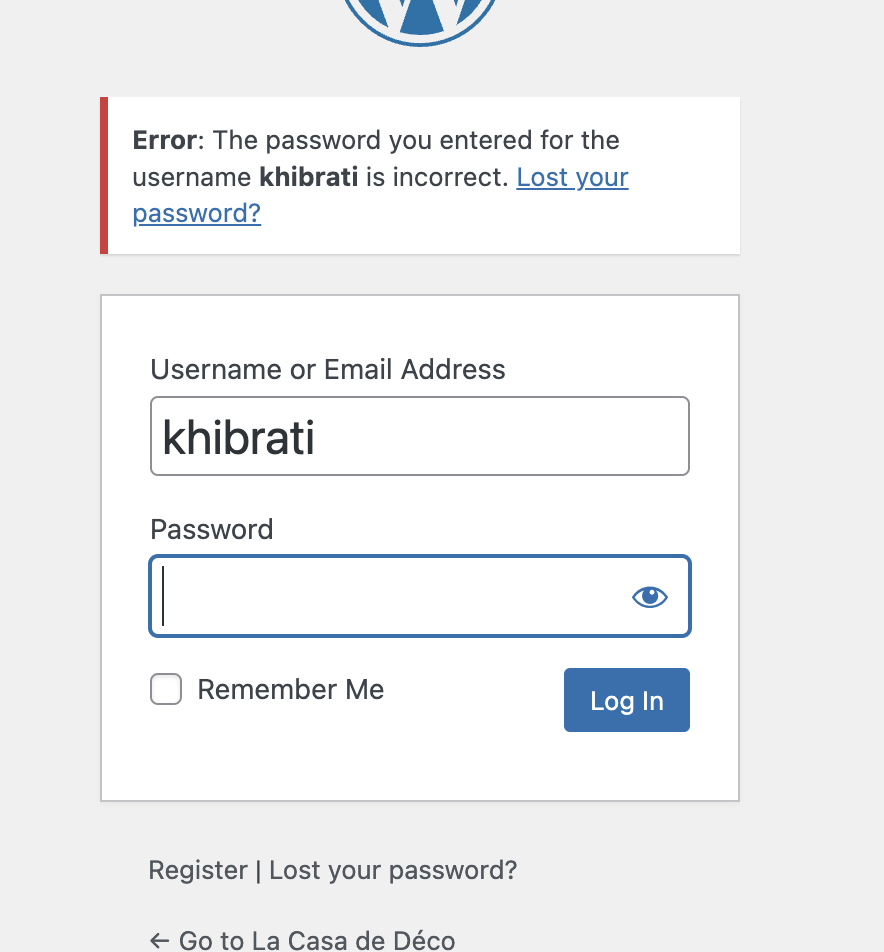The height and width of the screenshot is (952, 884).
Task: Focus the Username or Email Address field
Action: click(x=420, y=437)
